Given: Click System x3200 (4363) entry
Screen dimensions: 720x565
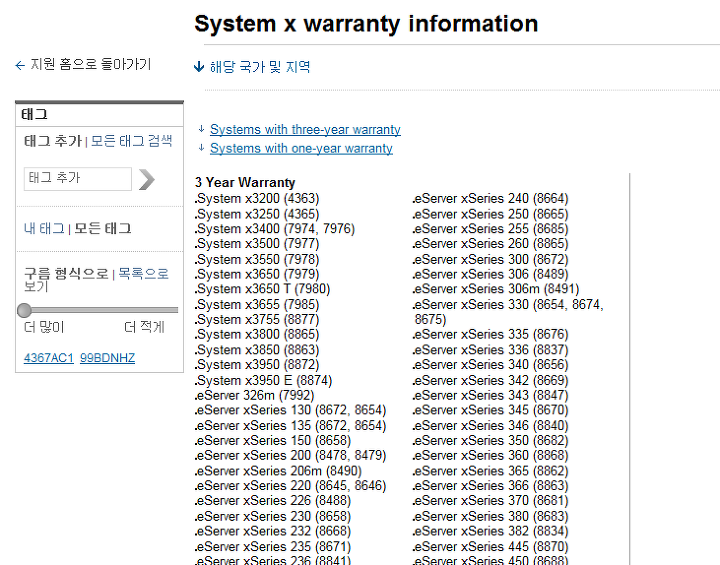Looking at the screenshot, I should (257, 198).
